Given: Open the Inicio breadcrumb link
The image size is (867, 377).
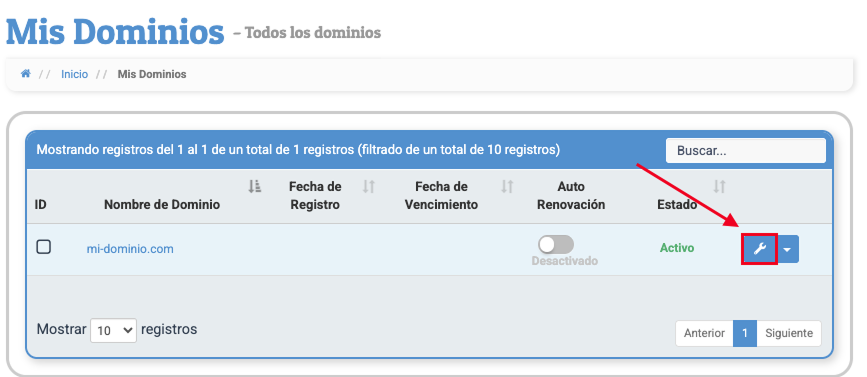Looking at the screenshot, I should [x=74, y=74].
